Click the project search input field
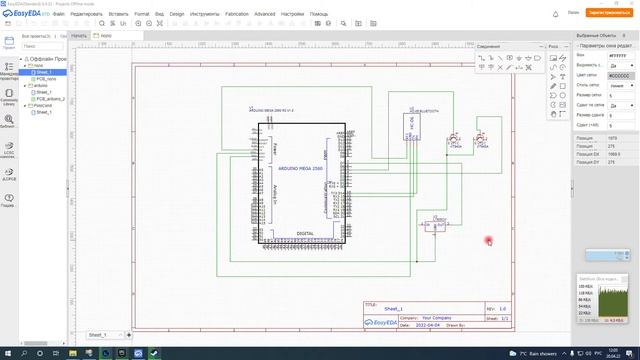Screen dimensions: 640x360 [x=43, y=46]
